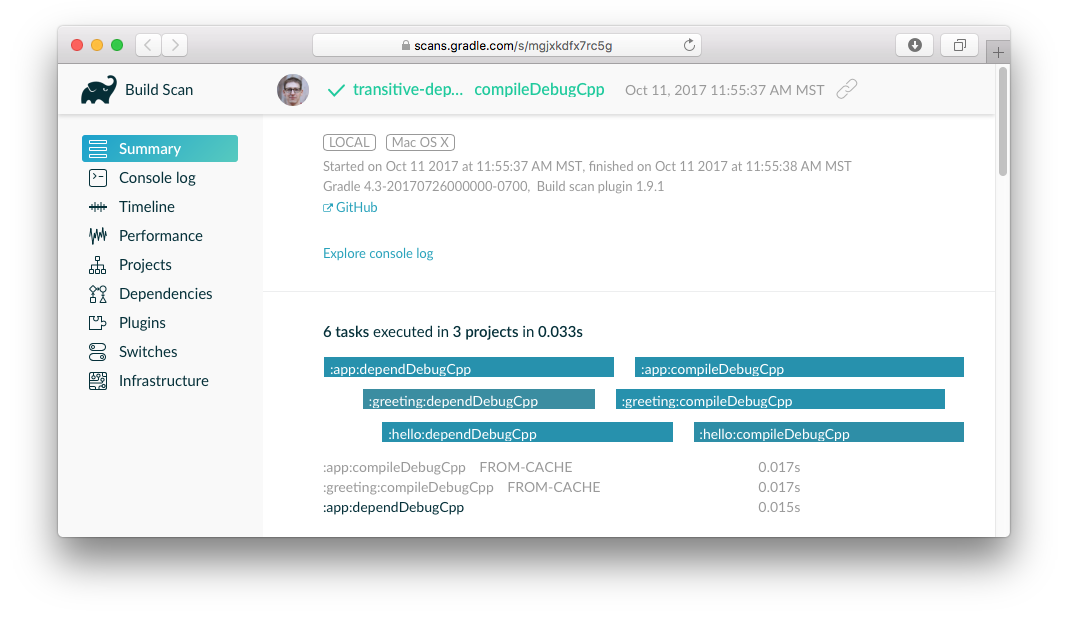Click the page vertical scrollbar

(1003, 122)
